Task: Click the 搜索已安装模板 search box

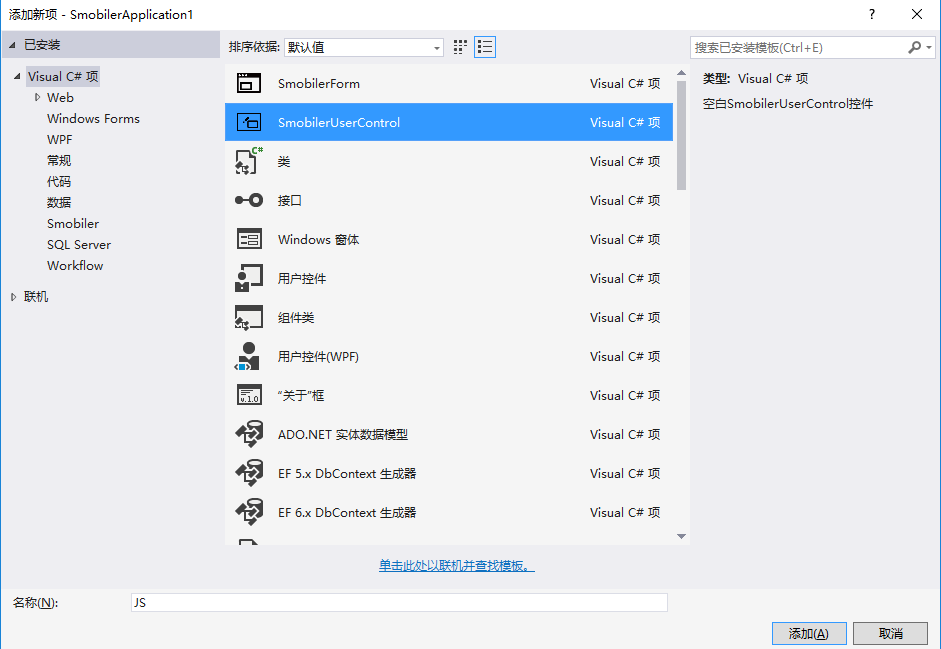Action: click(x=799, y=47)
